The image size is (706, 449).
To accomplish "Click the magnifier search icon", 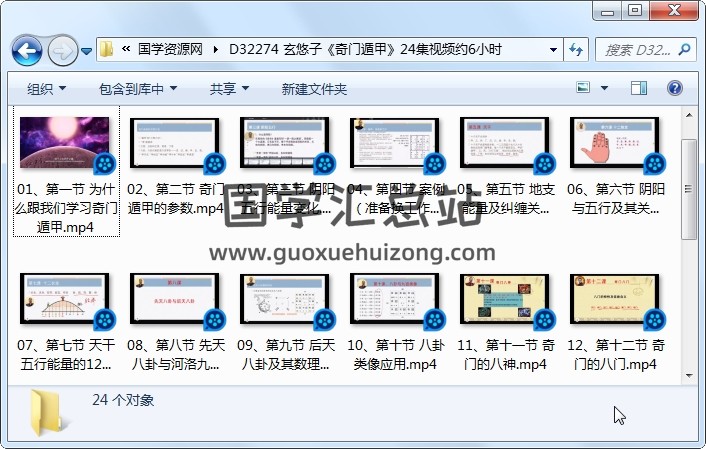I will tap(684, 49).
